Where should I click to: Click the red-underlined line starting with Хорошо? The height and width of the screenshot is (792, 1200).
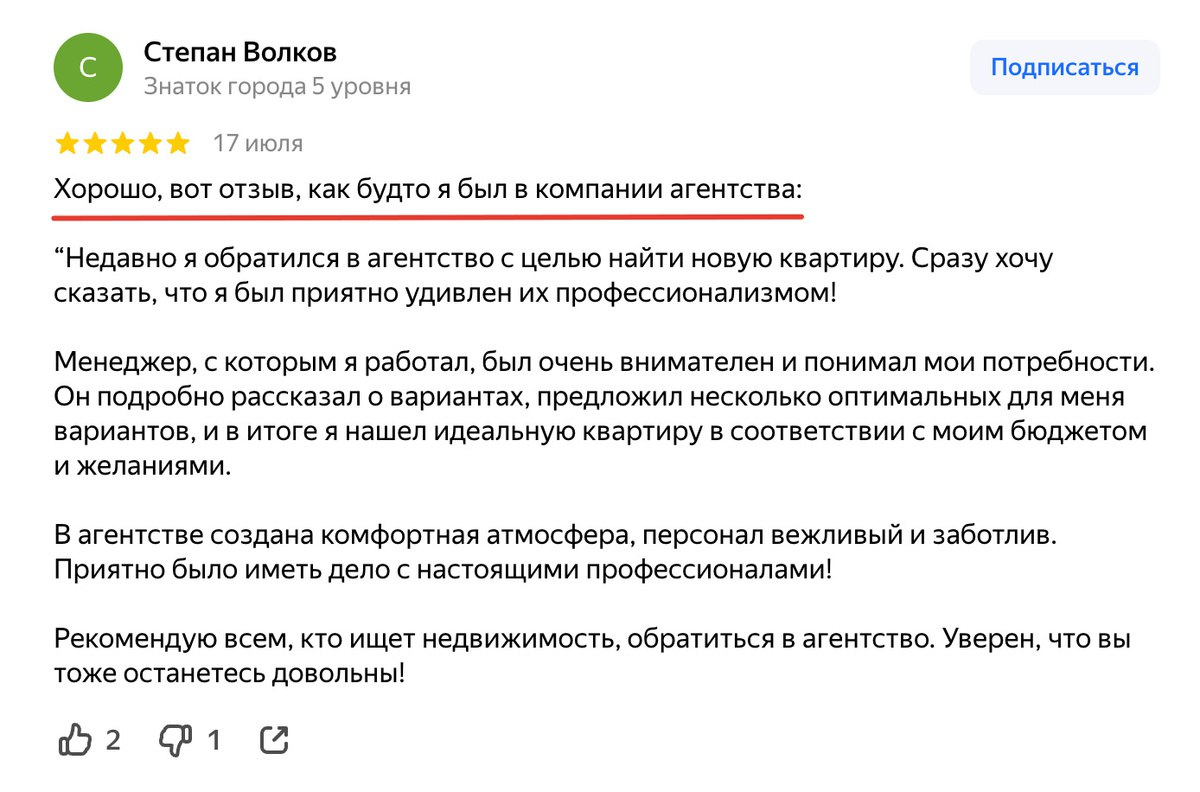[x=427, y=189]
